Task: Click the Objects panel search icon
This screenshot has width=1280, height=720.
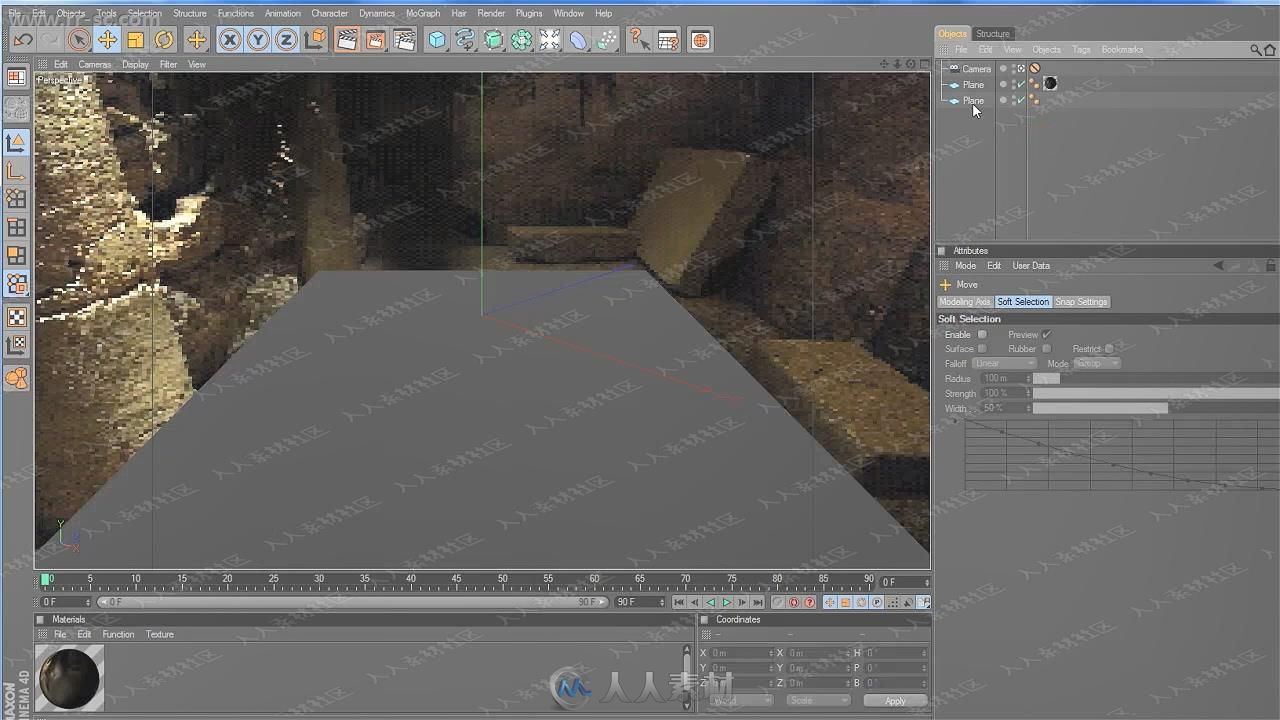Action: tap(1256, 49)
